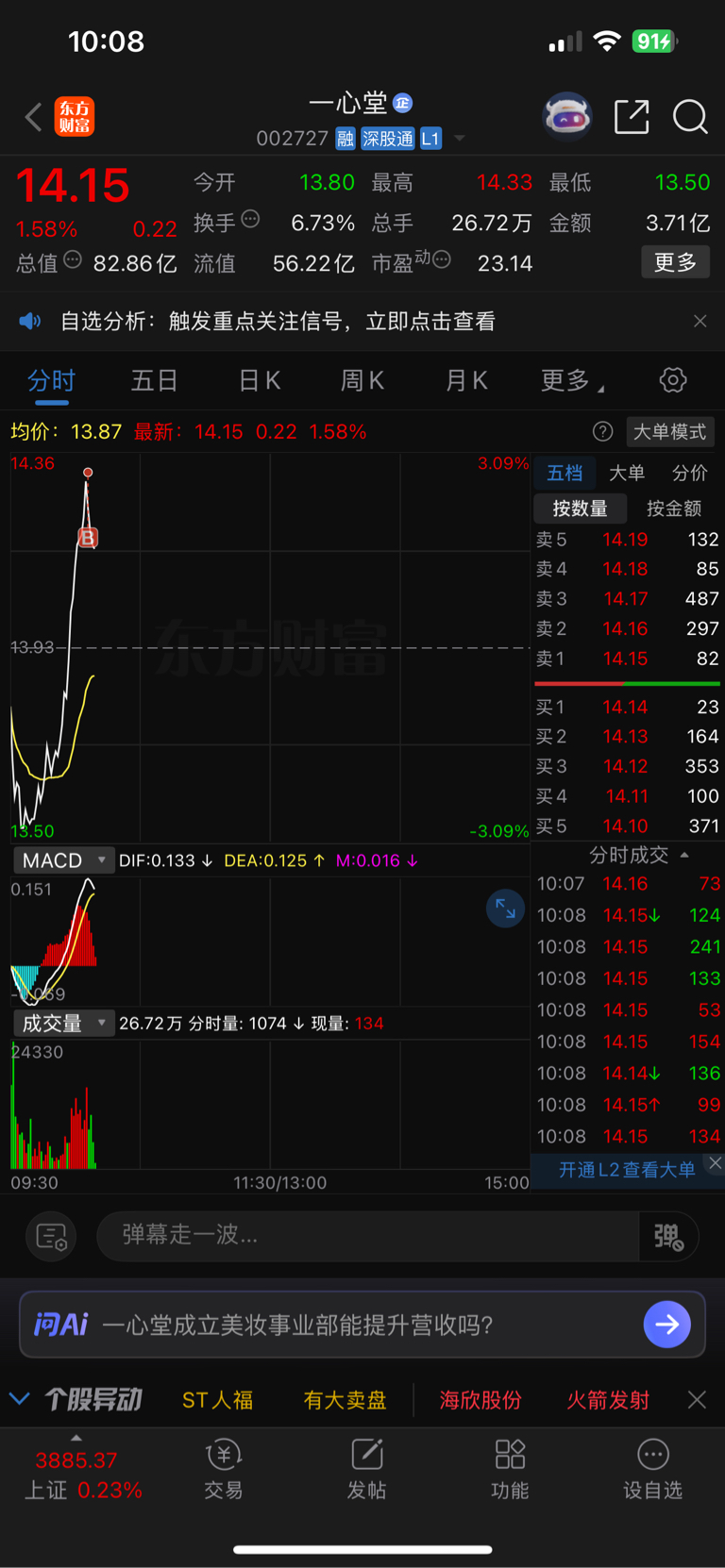Viewport: 725px width, 1568px height.
Task: Tap the share/export icon
Action: (632, 117)
